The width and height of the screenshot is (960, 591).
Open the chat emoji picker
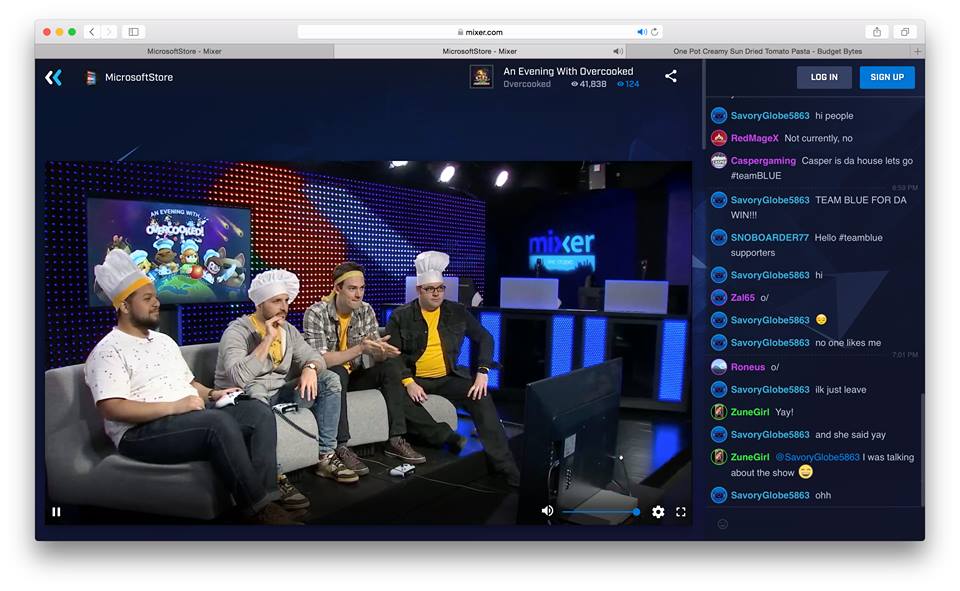pos(722,524)
